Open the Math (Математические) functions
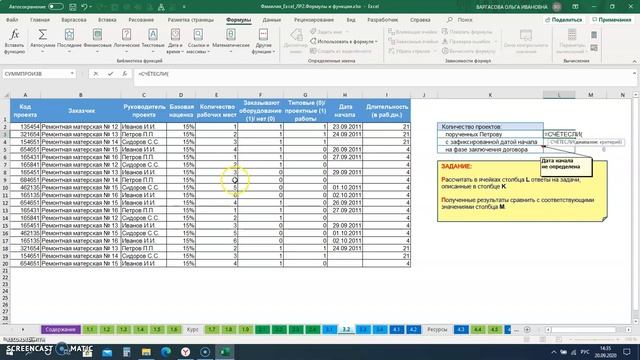 point(231,42)
